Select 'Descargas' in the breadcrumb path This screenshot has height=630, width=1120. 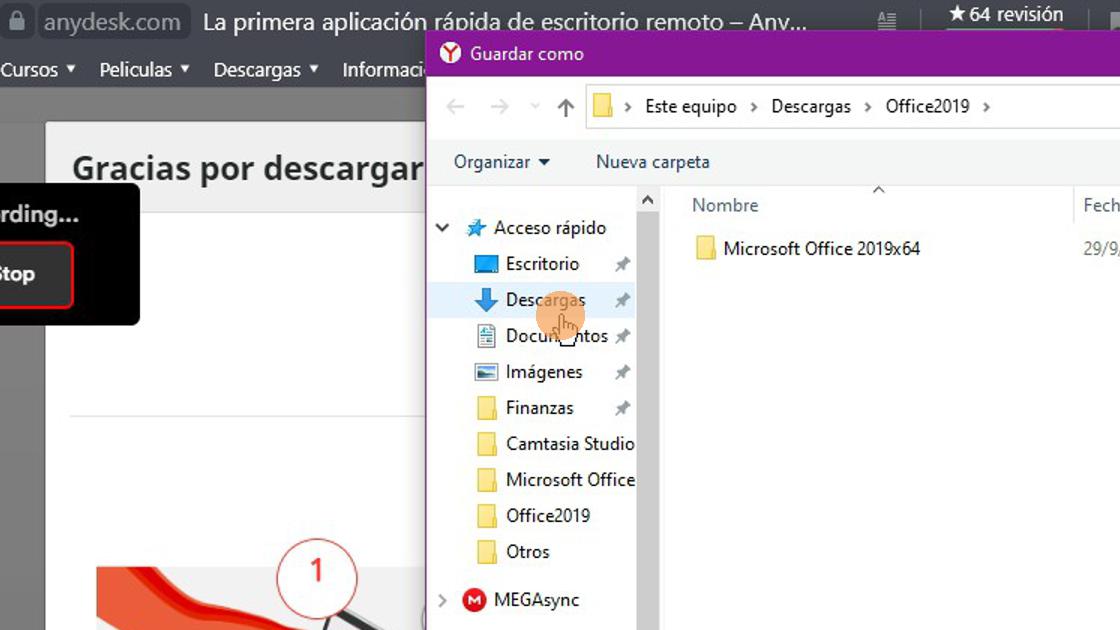[x=811, y=106]
